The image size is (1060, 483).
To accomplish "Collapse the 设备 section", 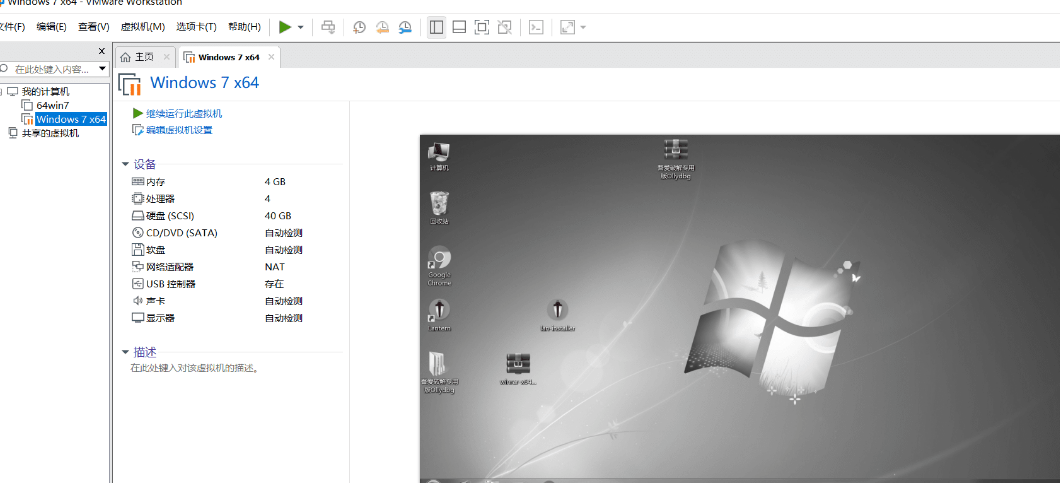I will click(125, 164).
